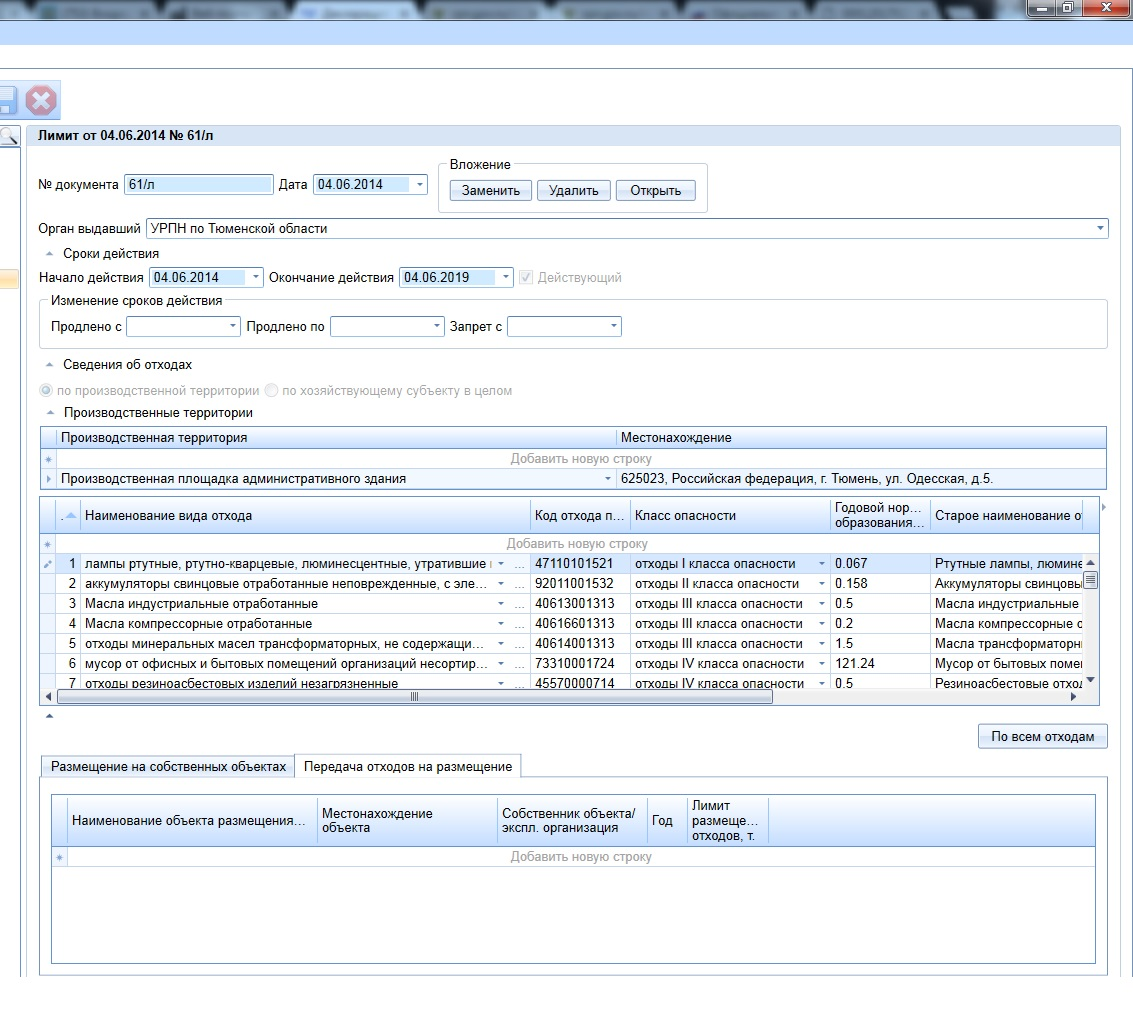Screen dimensions: 1133x1025
Task: Click the blue floppy-disk save icon
Action: (6, 101)
